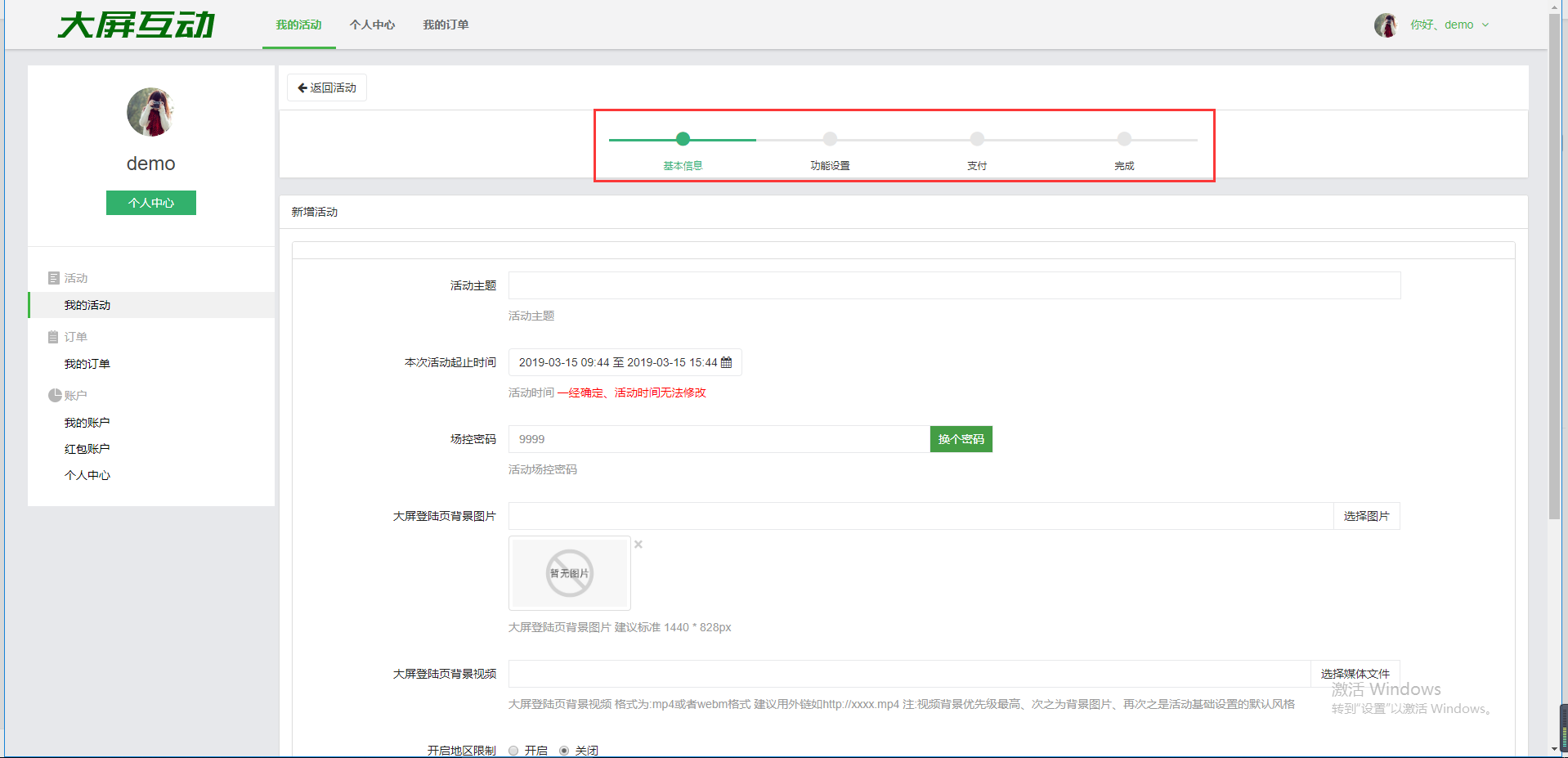Expand the demo user dropdown arrow

(1485, 25)
